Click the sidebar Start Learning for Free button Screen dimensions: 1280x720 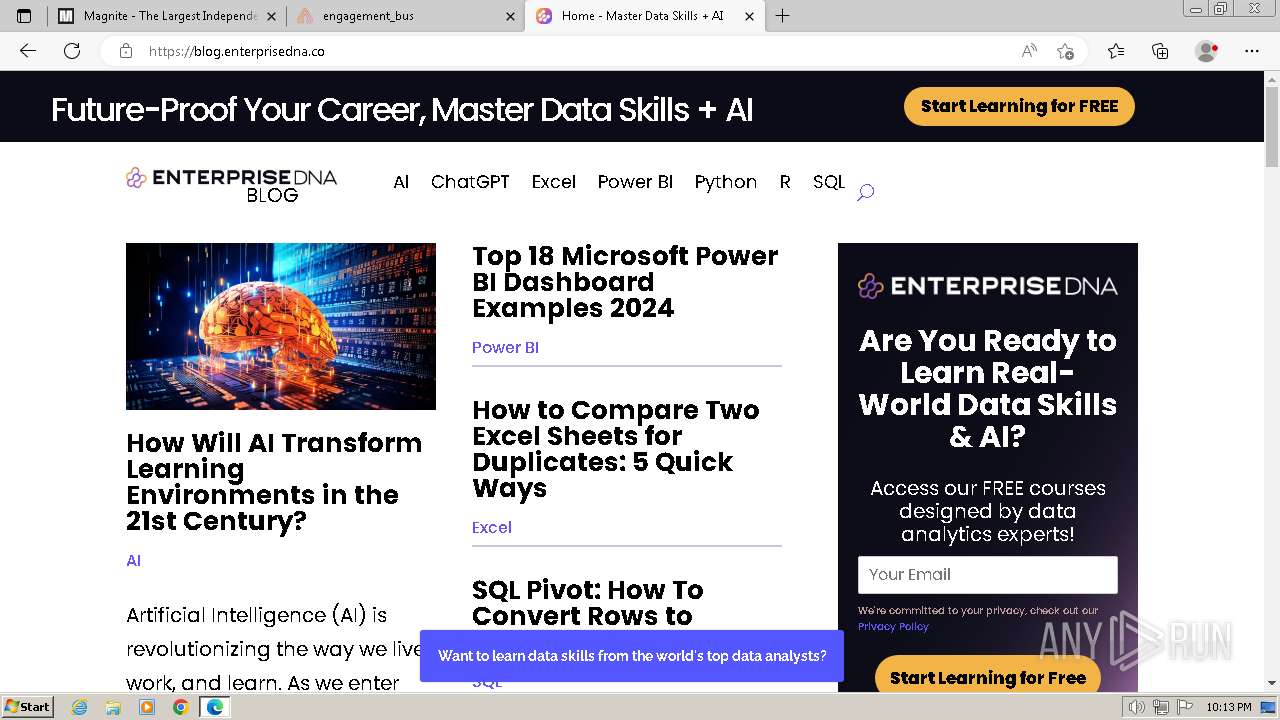pos(988,676)
